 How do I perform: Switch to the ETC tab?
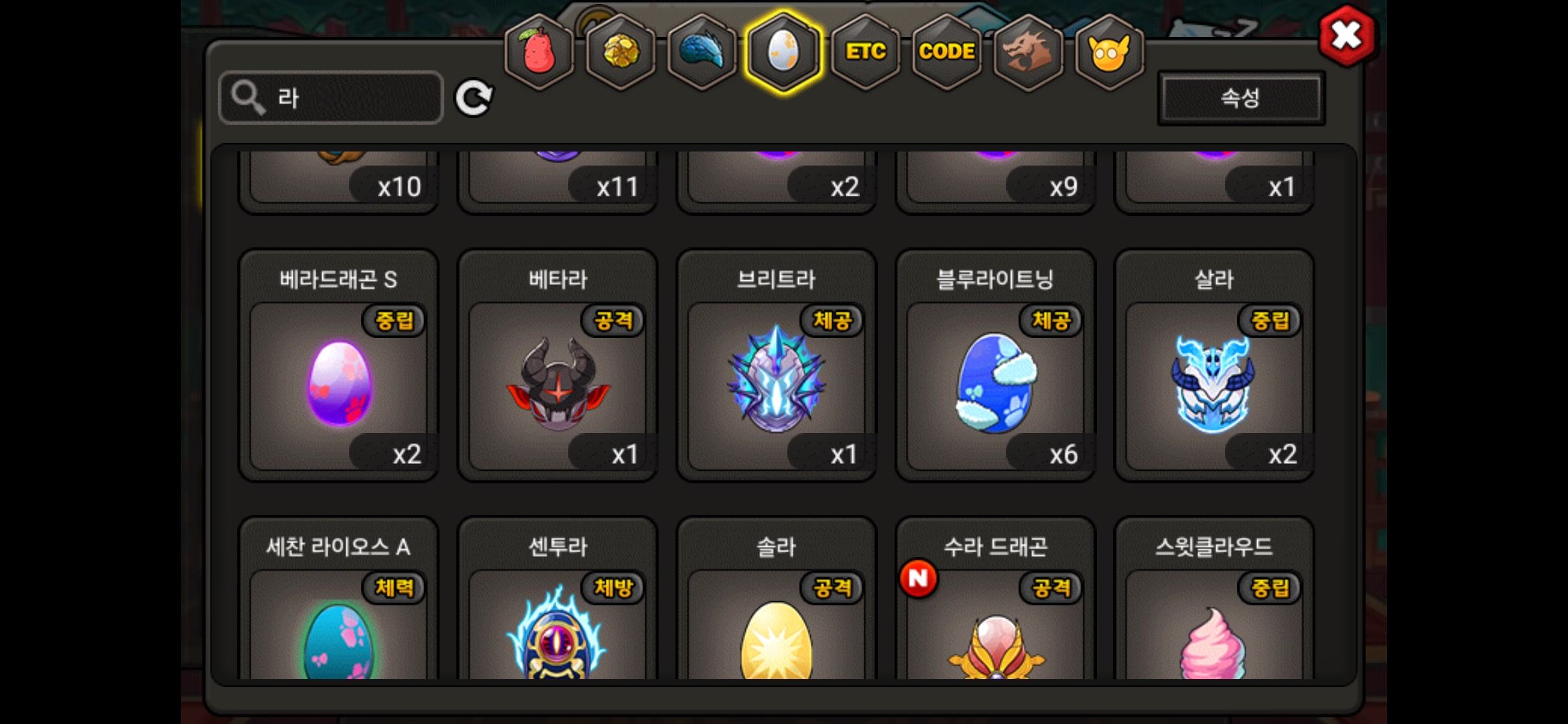click(865, 52)
